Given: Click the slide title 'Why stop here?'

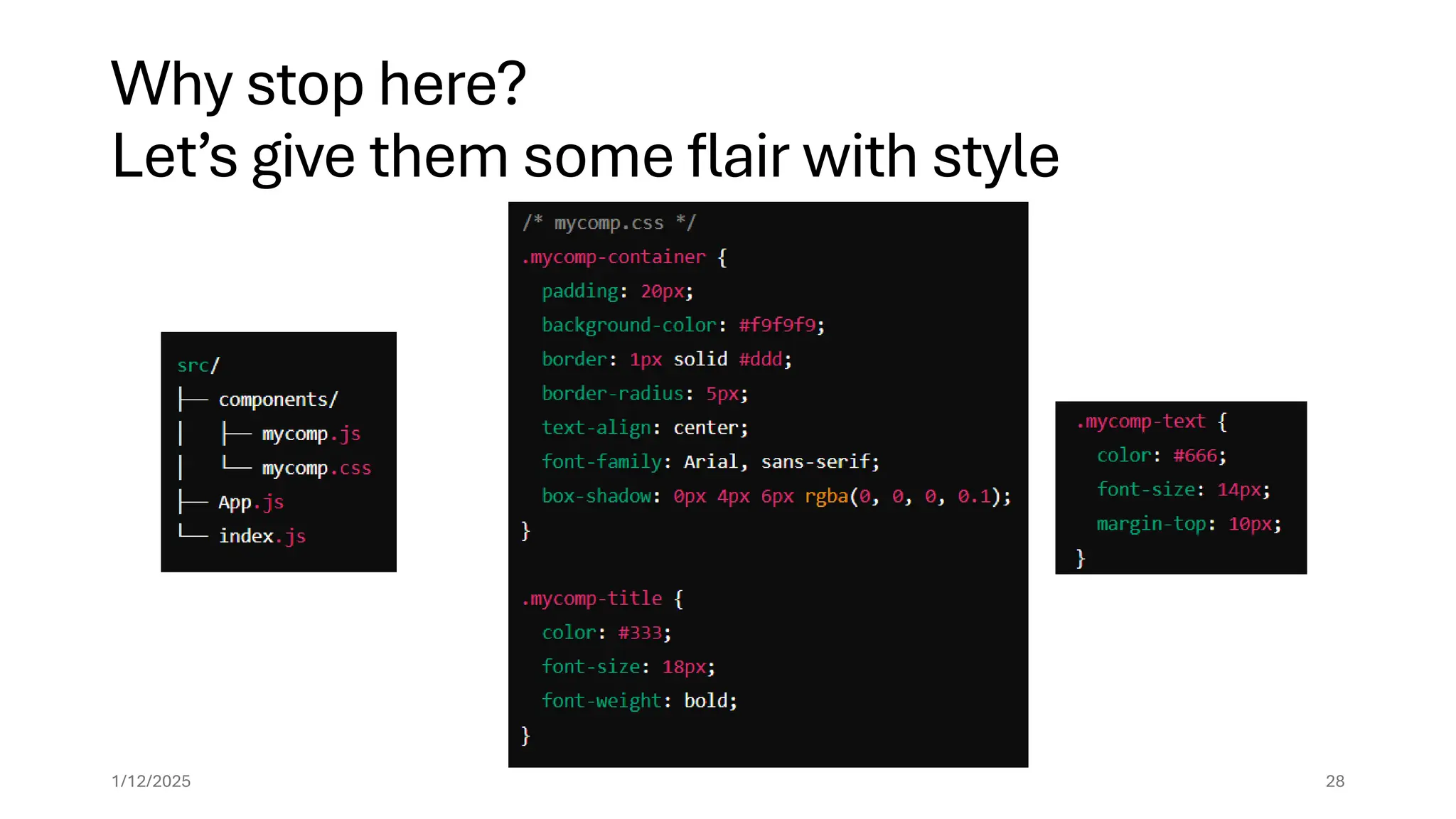Looking at the screenshot, I should [x=318, y=84].
